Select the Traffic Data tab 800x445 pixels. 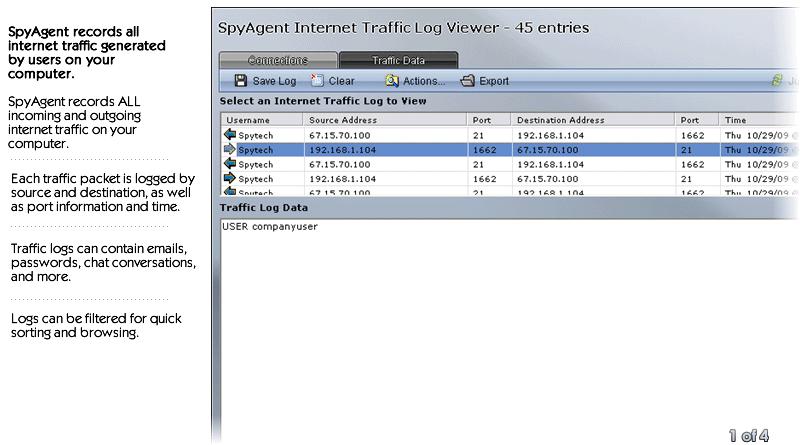tap(398, 60)
